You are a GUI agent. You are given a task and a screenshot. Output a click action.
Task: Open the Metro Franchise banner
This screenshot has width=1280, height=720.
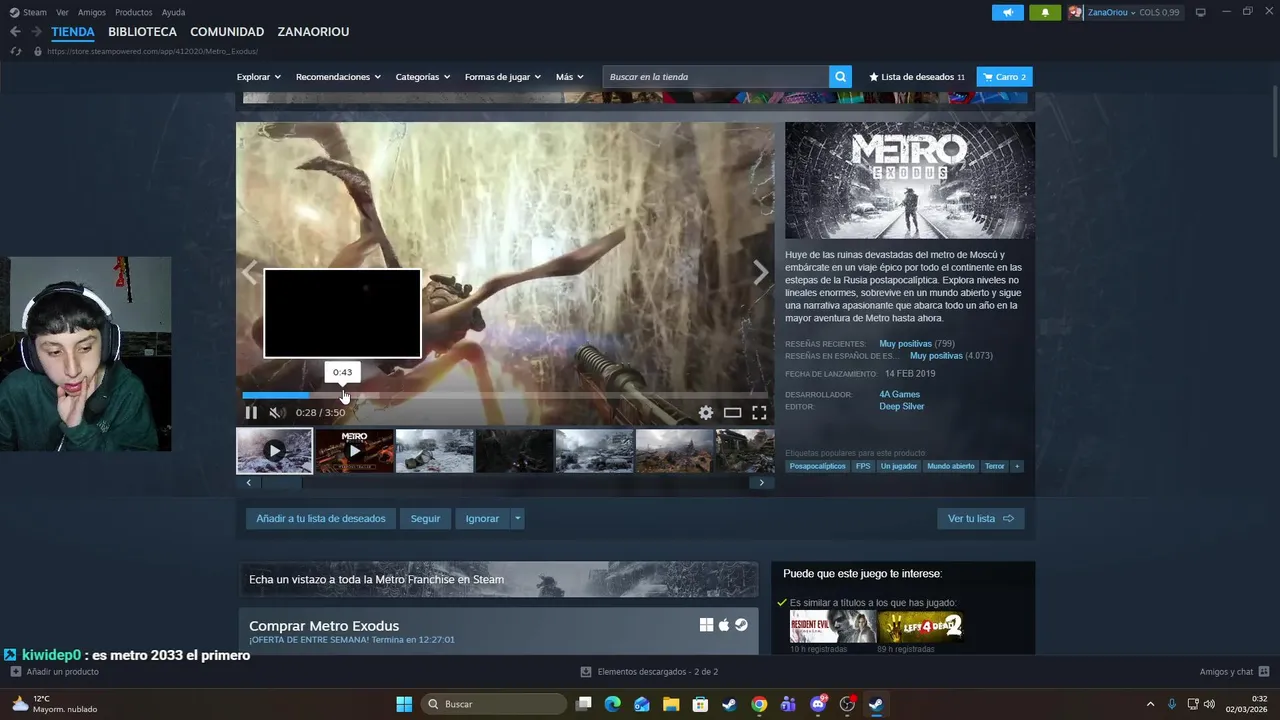point(498,580)
